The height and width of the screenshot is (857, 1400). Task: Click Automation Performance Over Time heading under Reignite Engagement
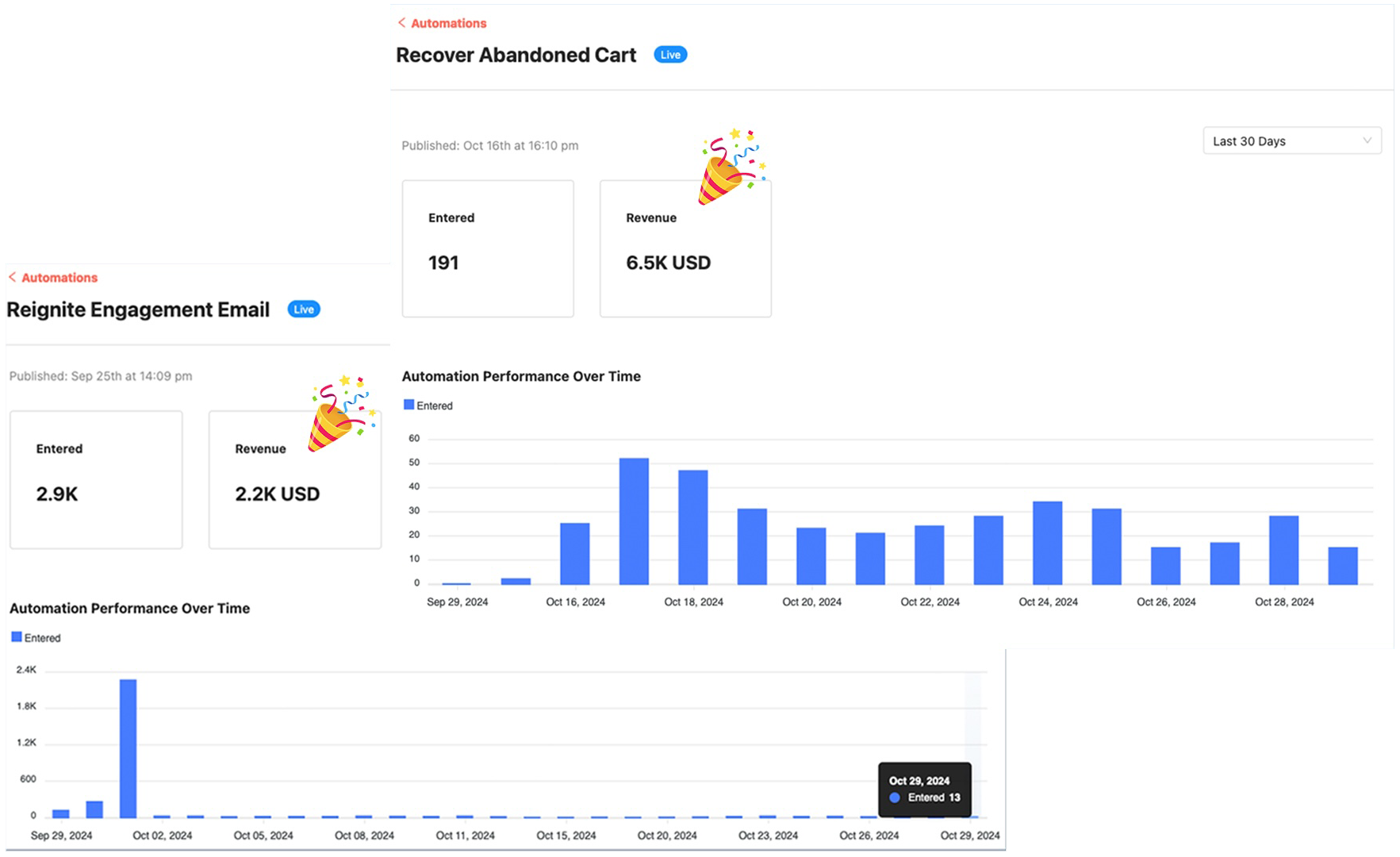click(129, 609)
